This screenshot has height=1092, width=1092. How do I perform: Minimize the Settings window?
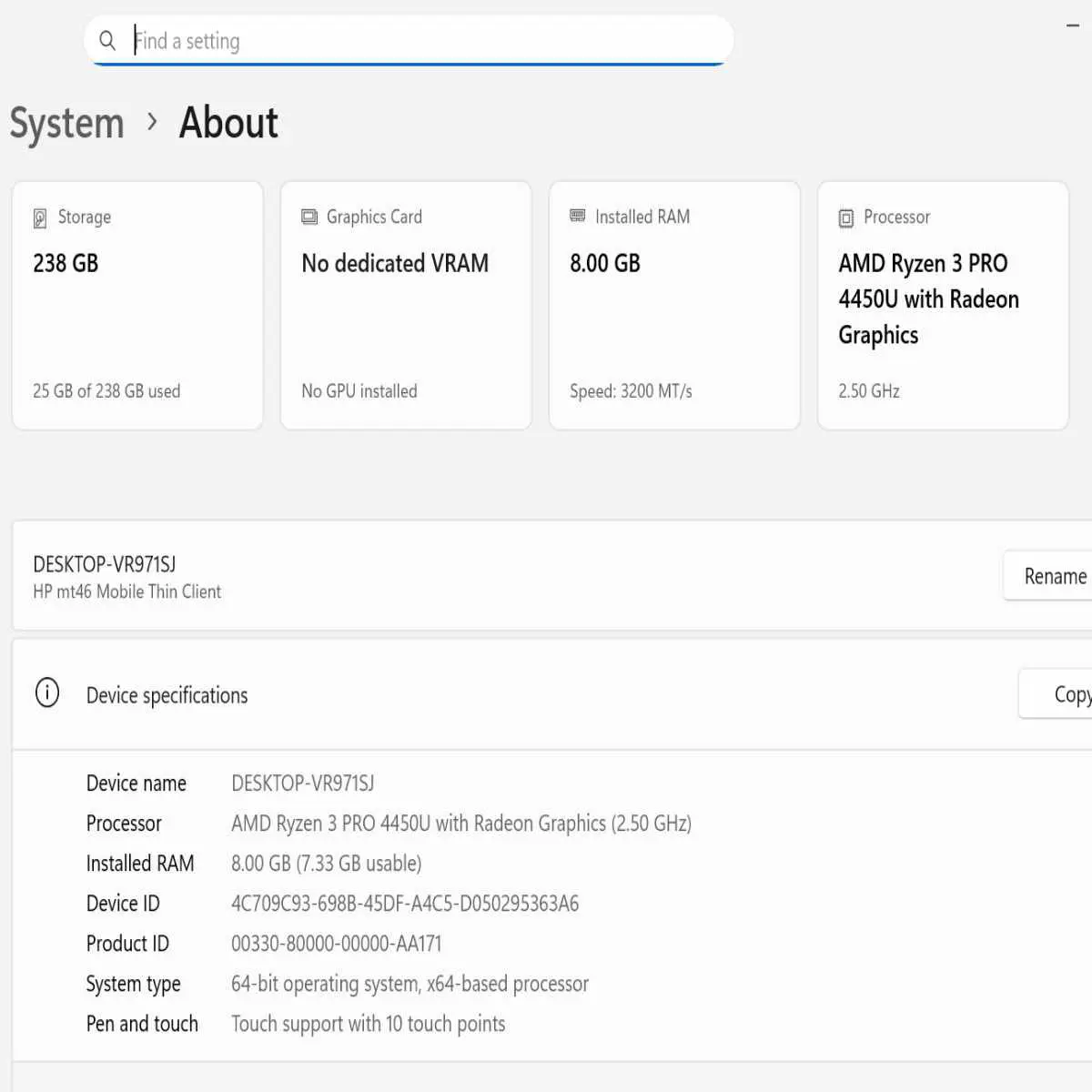pyautogui.click(x=1073, y=25)
